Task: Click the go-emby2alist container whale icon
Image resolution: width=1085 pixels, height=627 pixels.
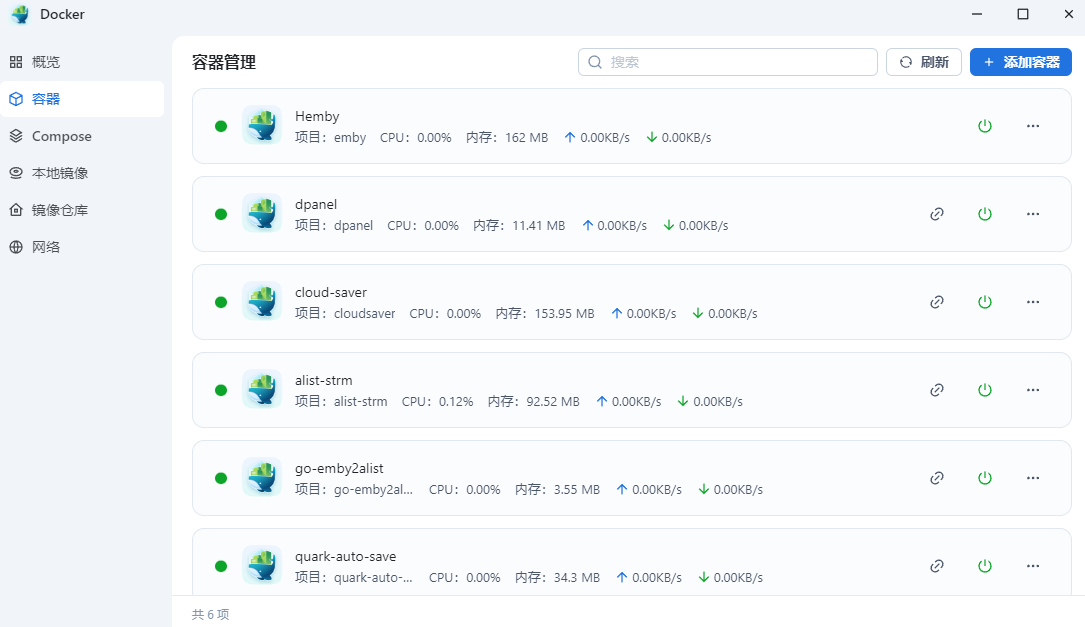Action: point(262,477)
